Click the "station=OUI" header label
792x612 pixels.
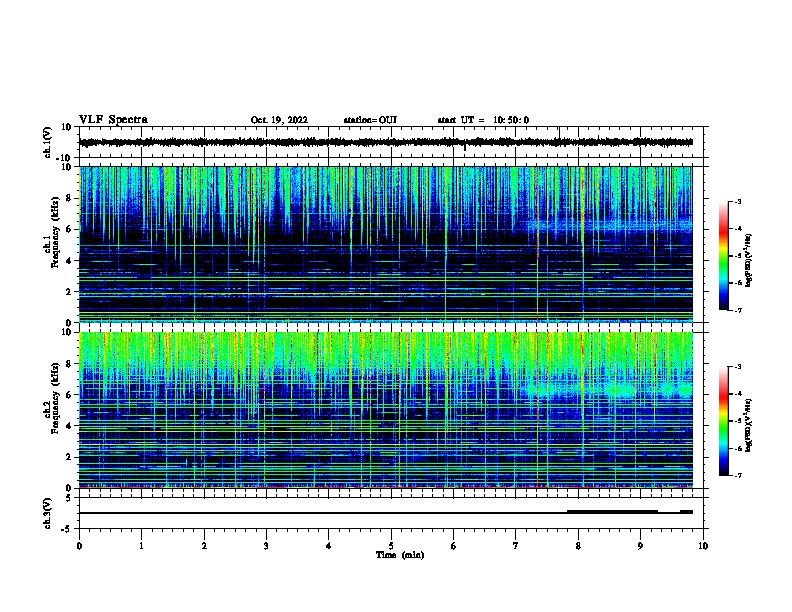tap(370, 120)
